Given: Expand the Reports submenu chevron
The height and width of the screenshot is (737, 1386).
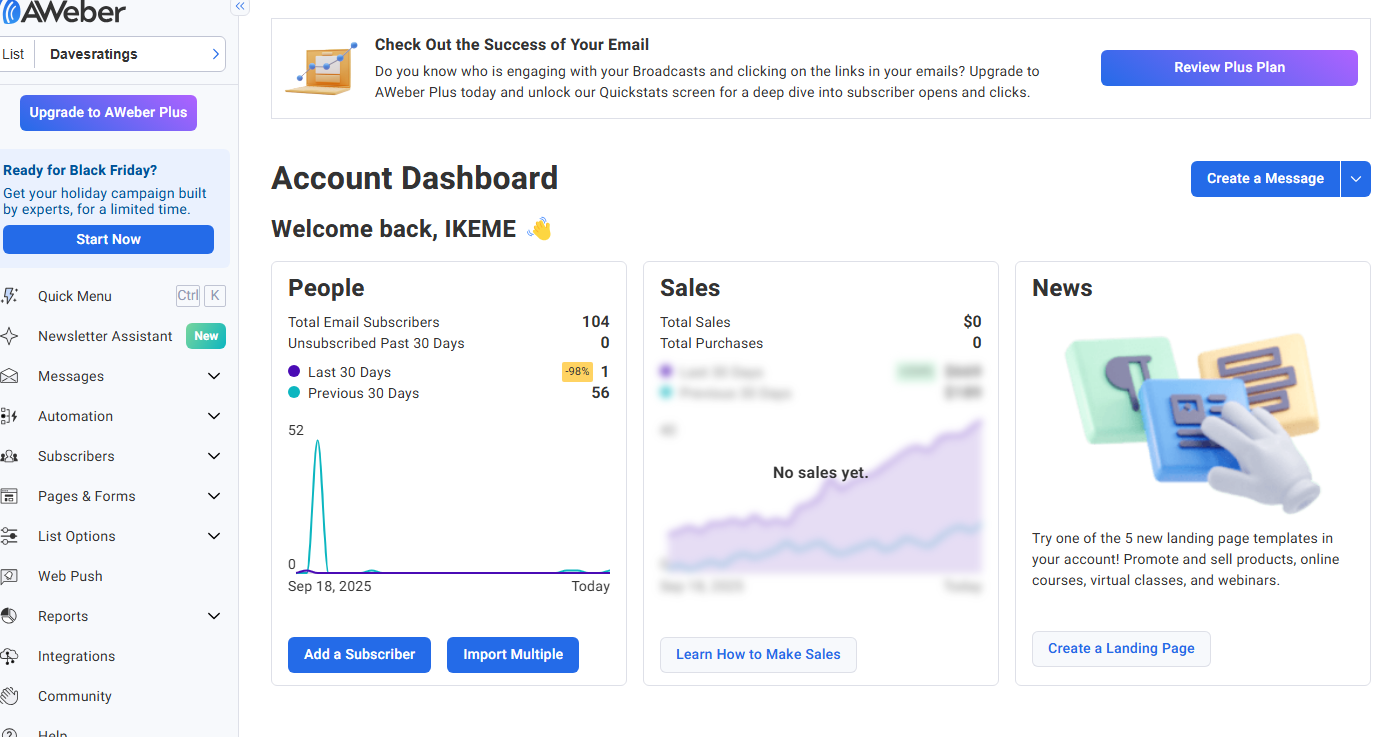Looking at the screenshot, I should [213, 616].
